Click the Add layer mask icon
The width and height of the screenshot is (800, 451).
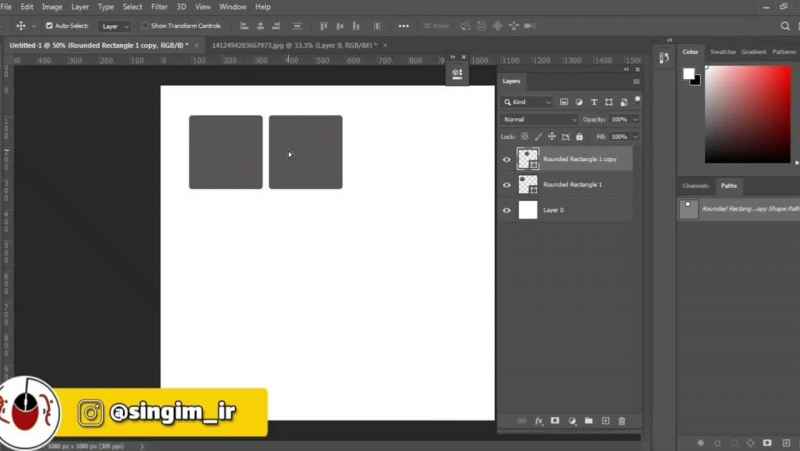[555, 421]
